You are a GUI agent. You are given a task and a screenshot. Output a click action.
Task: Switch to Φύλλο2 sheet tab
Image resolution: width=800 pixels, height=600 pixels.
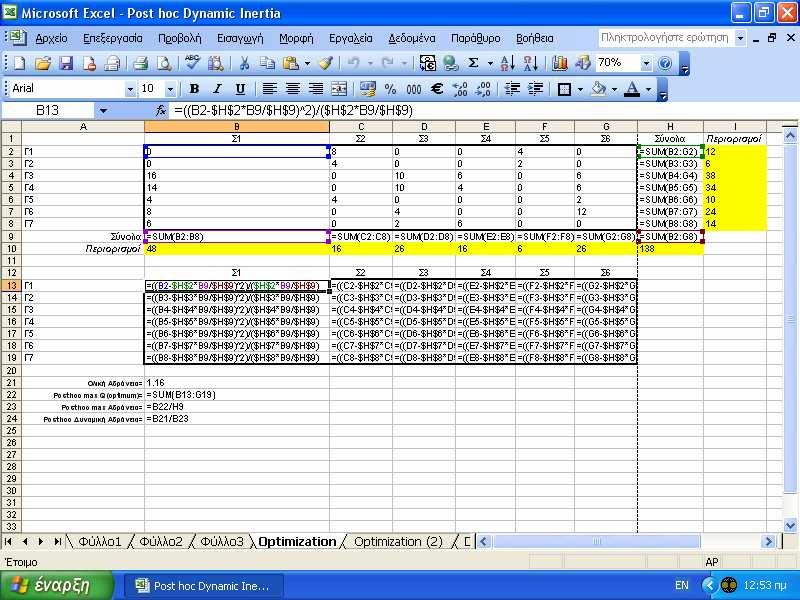pyautogui.click(x=161, y=542)
